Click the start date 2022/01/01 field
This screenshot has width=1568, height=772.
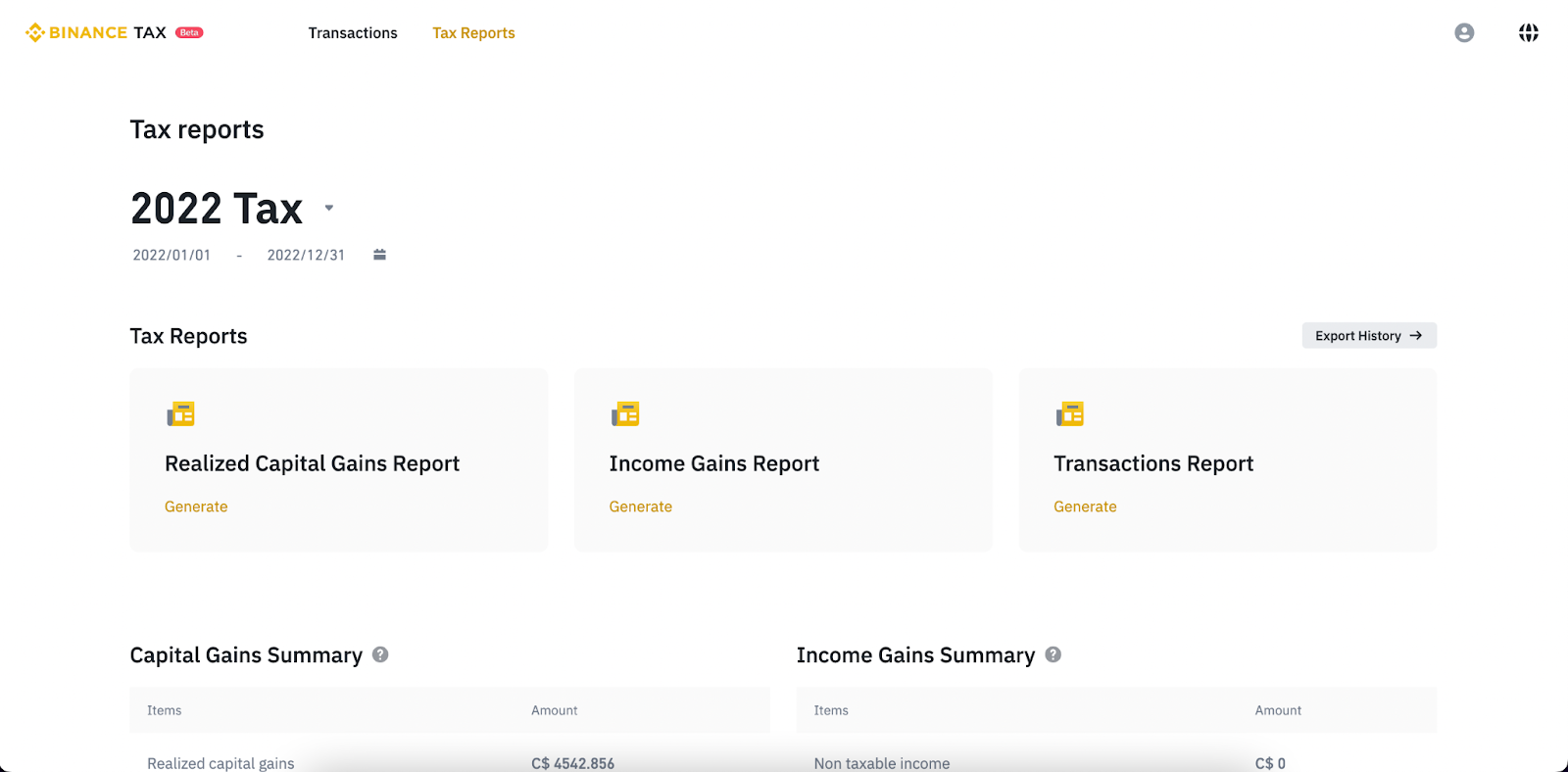171,255
